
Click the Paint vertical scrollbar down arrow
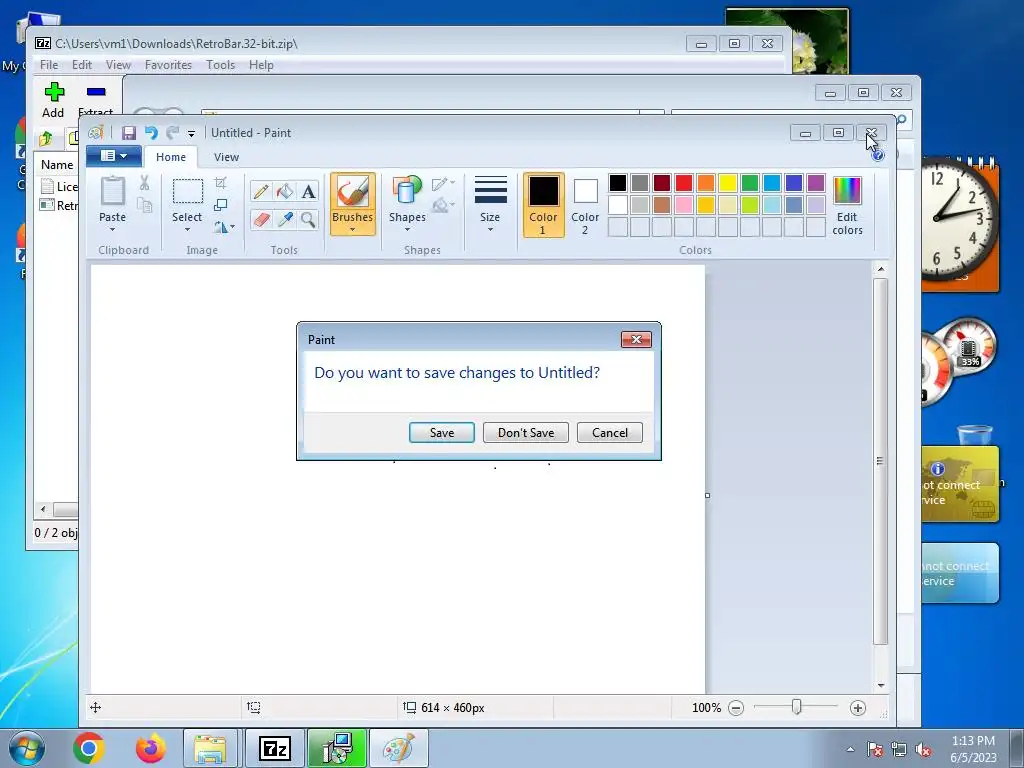pos(881,685)
